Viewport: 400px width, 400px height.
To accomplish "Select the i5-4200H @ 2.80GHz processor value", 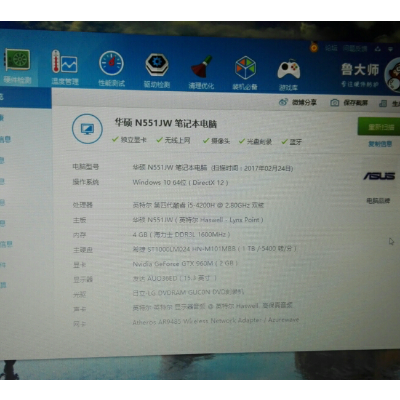I will click(x=198, y=205).
